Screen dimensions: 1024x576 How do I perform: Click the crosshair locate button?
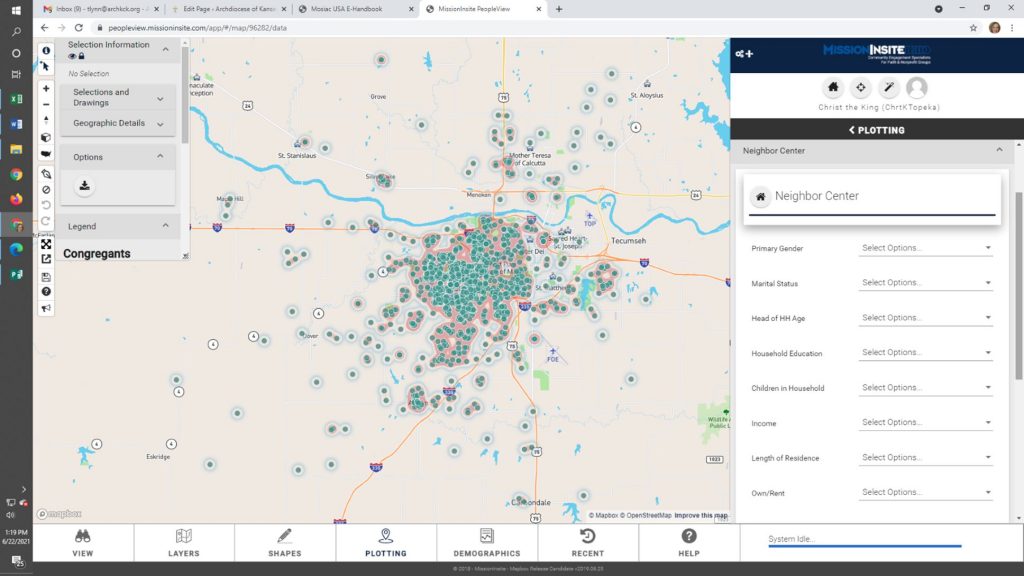click(x=861, y=88)
